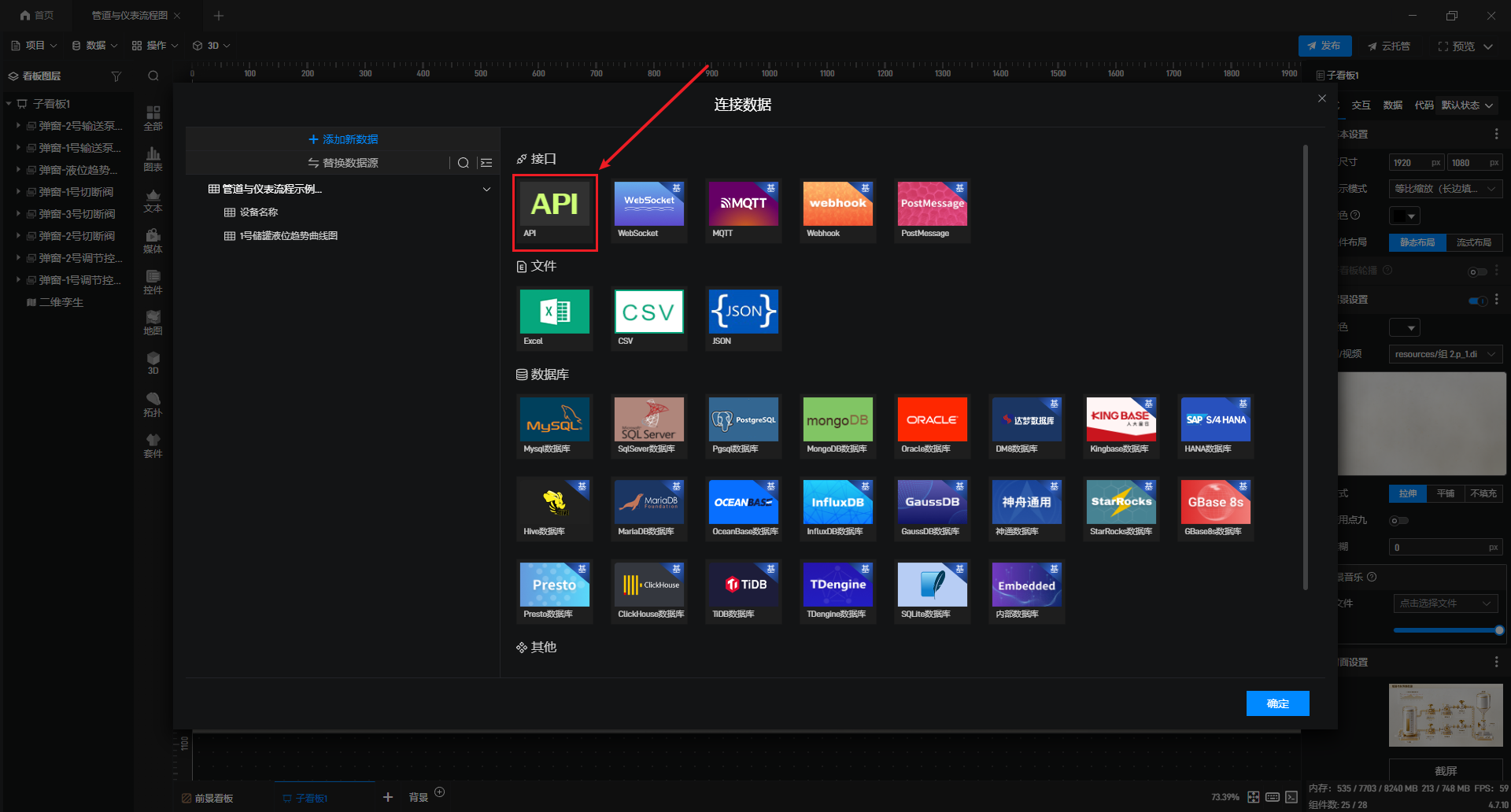The width and height of the screenshot is (1511, 812).
Task: Choose the 拉伸 fill mode
Action: pos(1408,493)
